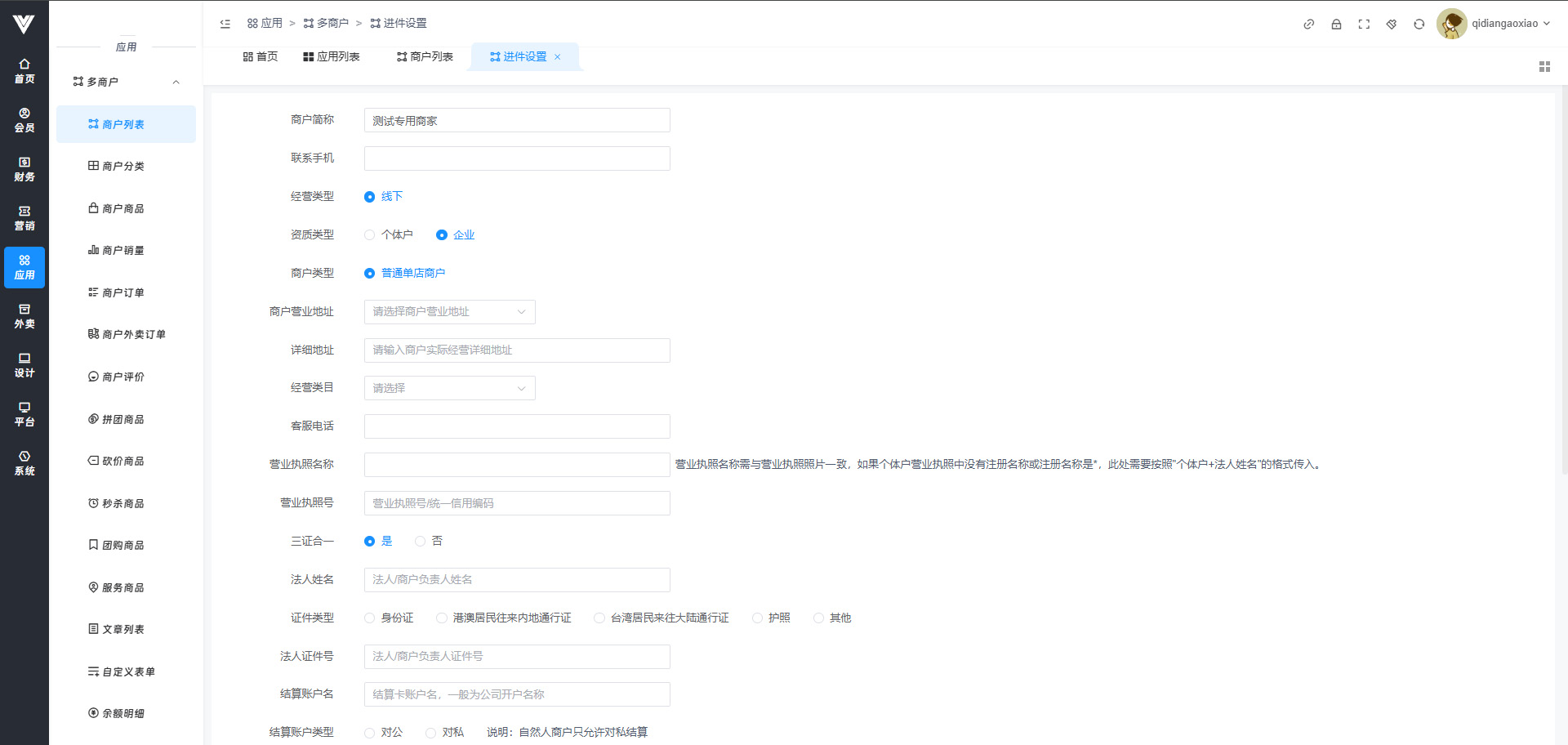This screenshot has height=745, width=1568.
Task: Open 商户营业地址 dropdown
Action: click(x=449, y=312)
